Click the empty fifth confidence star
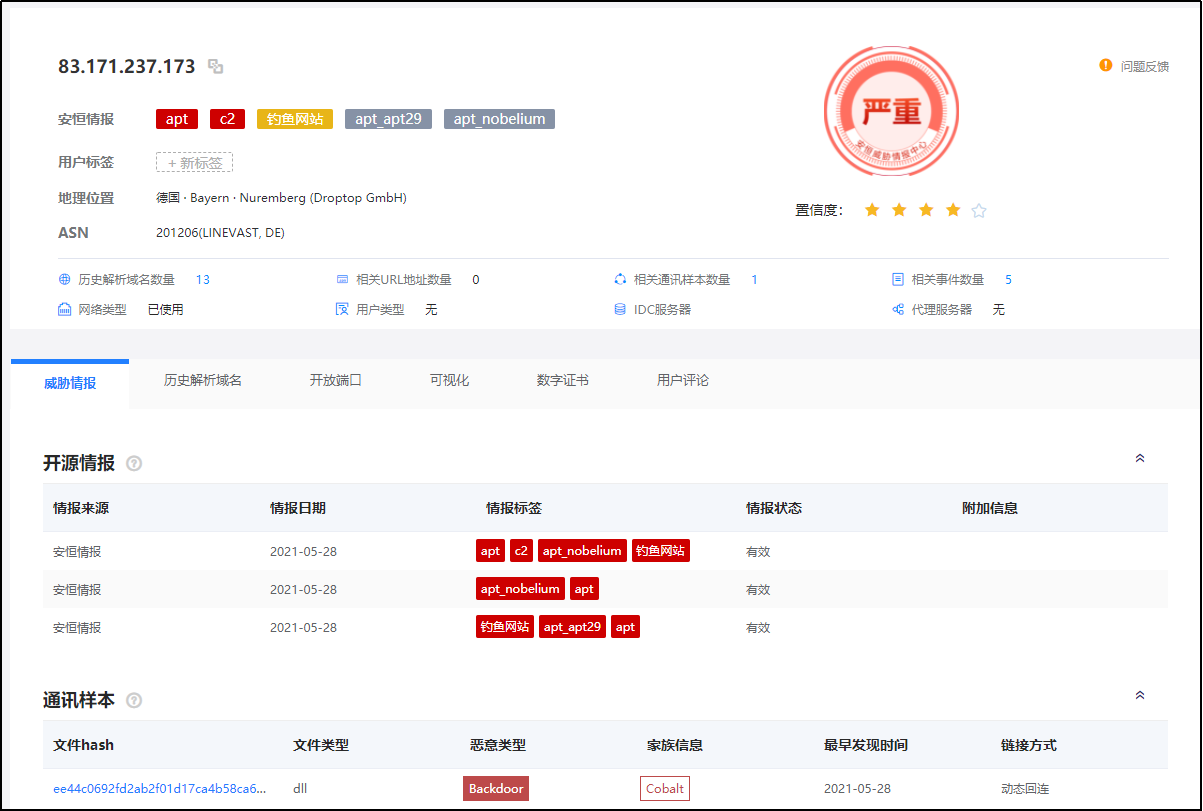The height and width of the screenshot is (811, 1203). click(x=979, y=210)
